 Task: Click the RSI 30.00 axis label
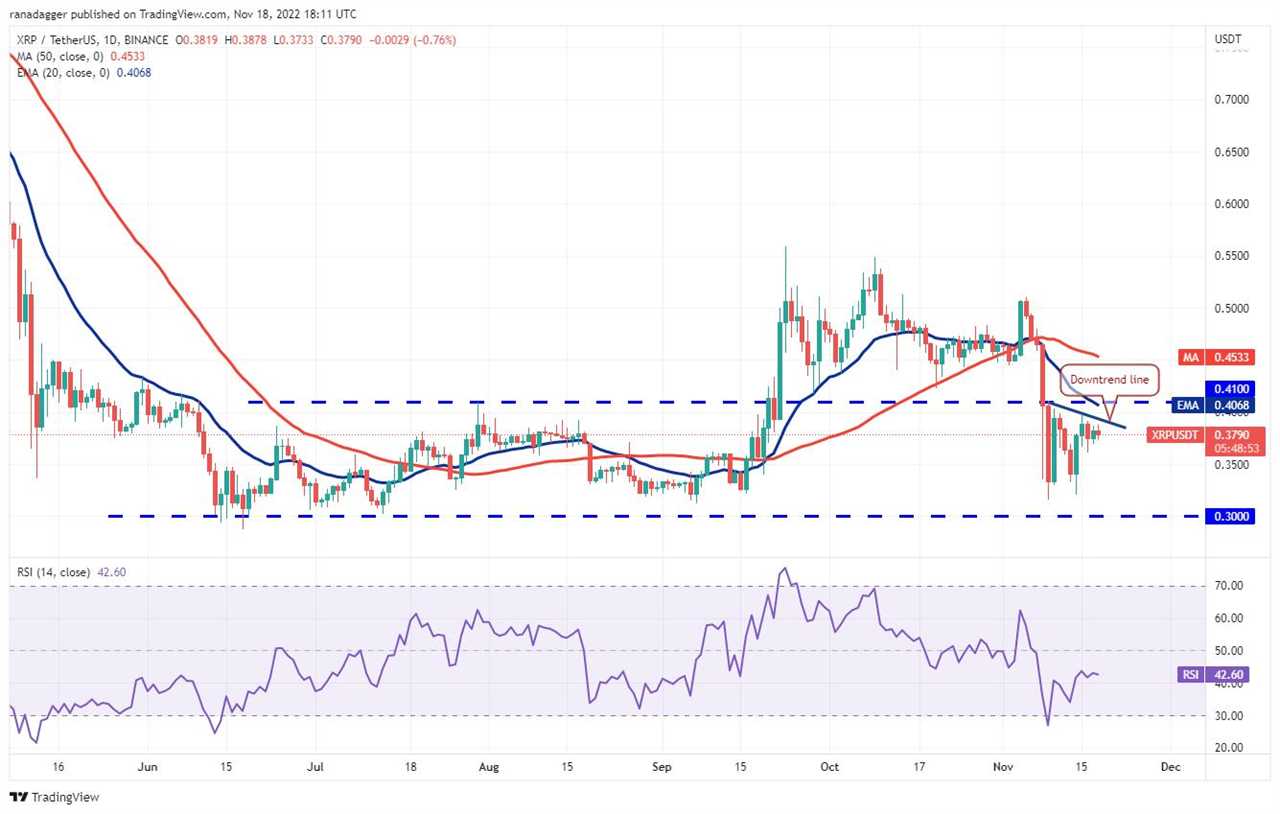[1230, 716]
